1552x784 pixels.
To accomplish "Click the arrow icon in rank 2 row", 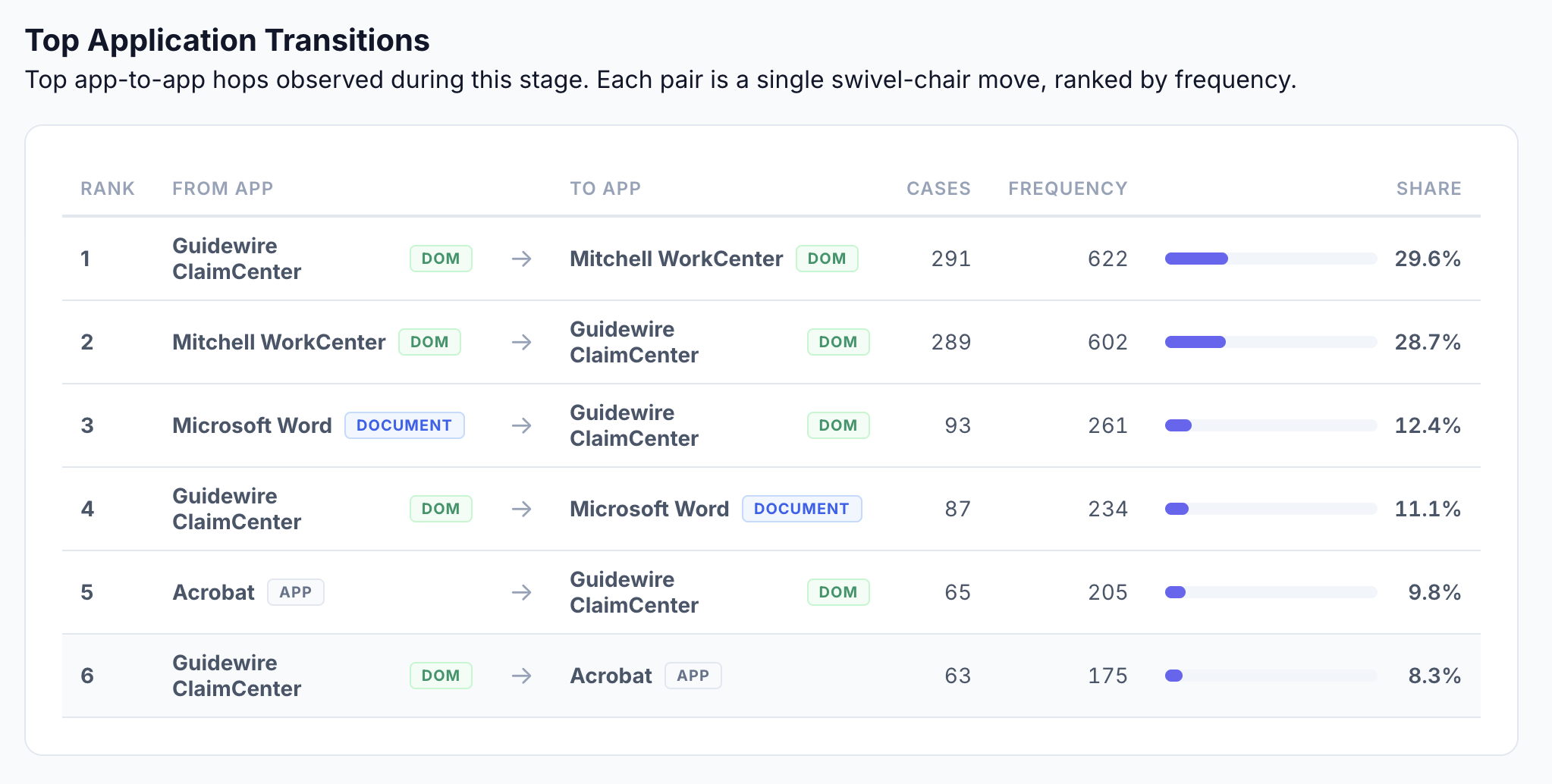I will coord(521,343).
